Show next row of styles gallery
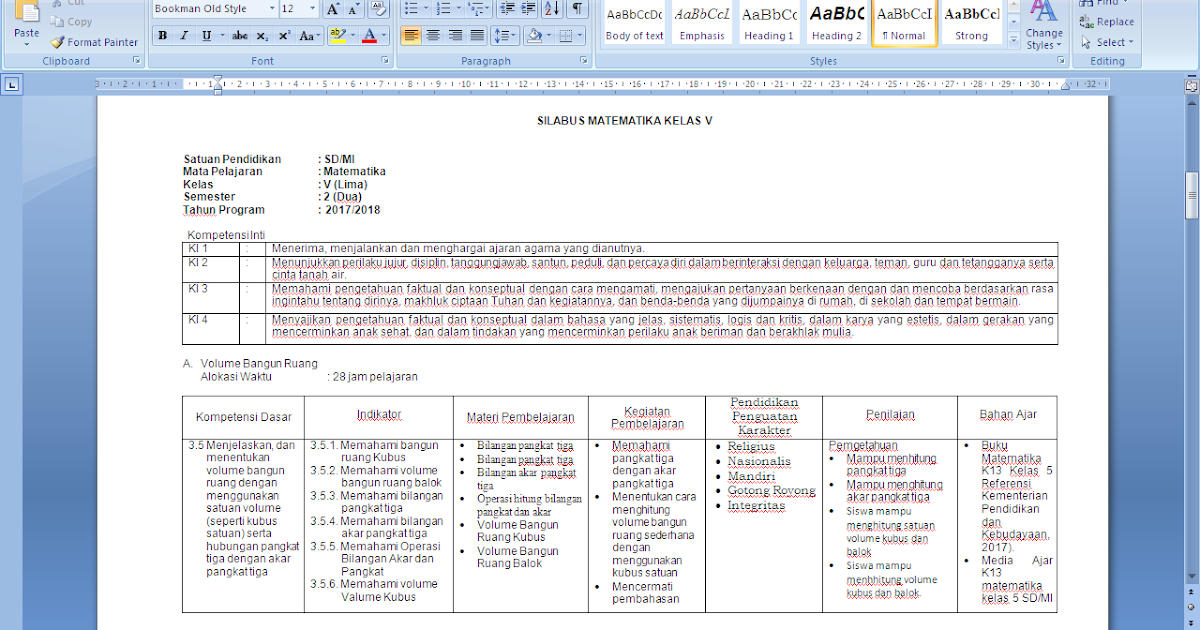The width and height of the screenshot is (1200, 630). tap(1015, 22)
